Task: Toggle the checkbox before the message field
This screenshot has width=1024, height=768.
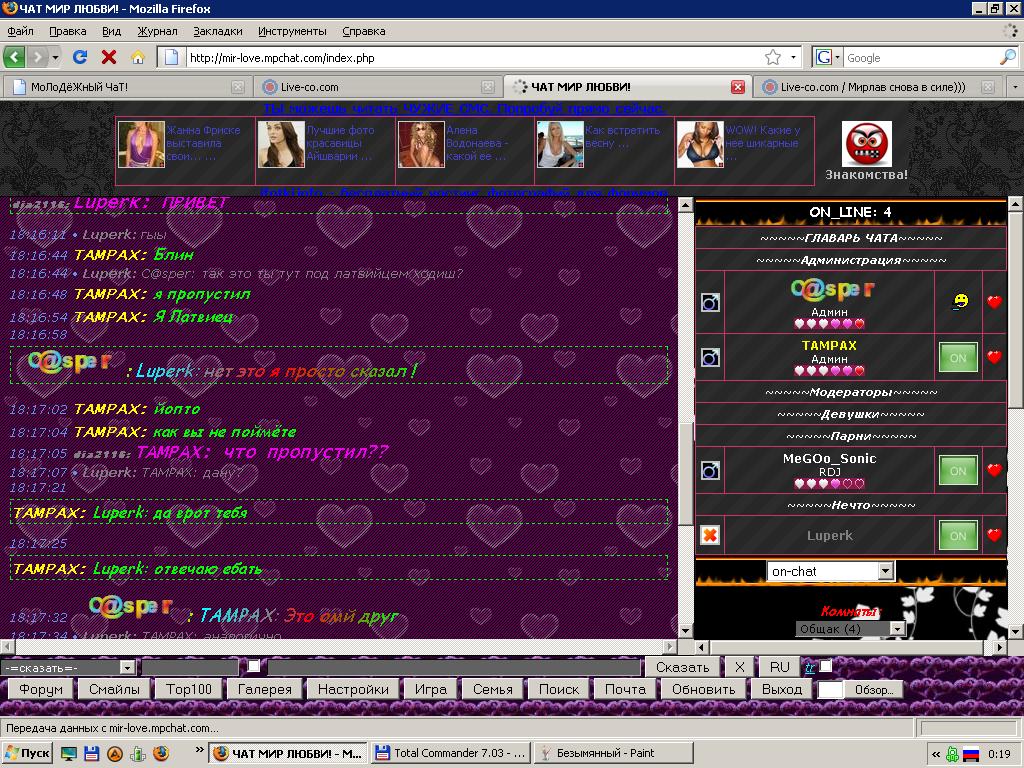Action: pyautogui.click(x=254, y=667)
